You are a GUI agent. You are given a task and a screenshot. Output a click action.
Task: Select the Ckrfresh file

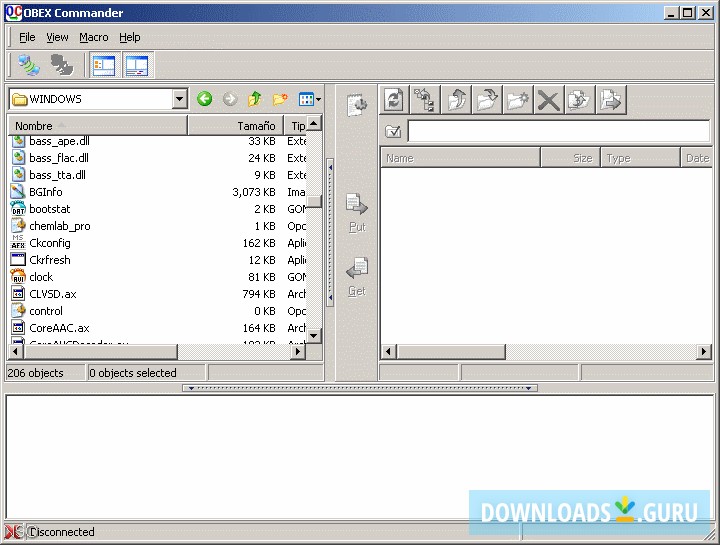(50, 260)
